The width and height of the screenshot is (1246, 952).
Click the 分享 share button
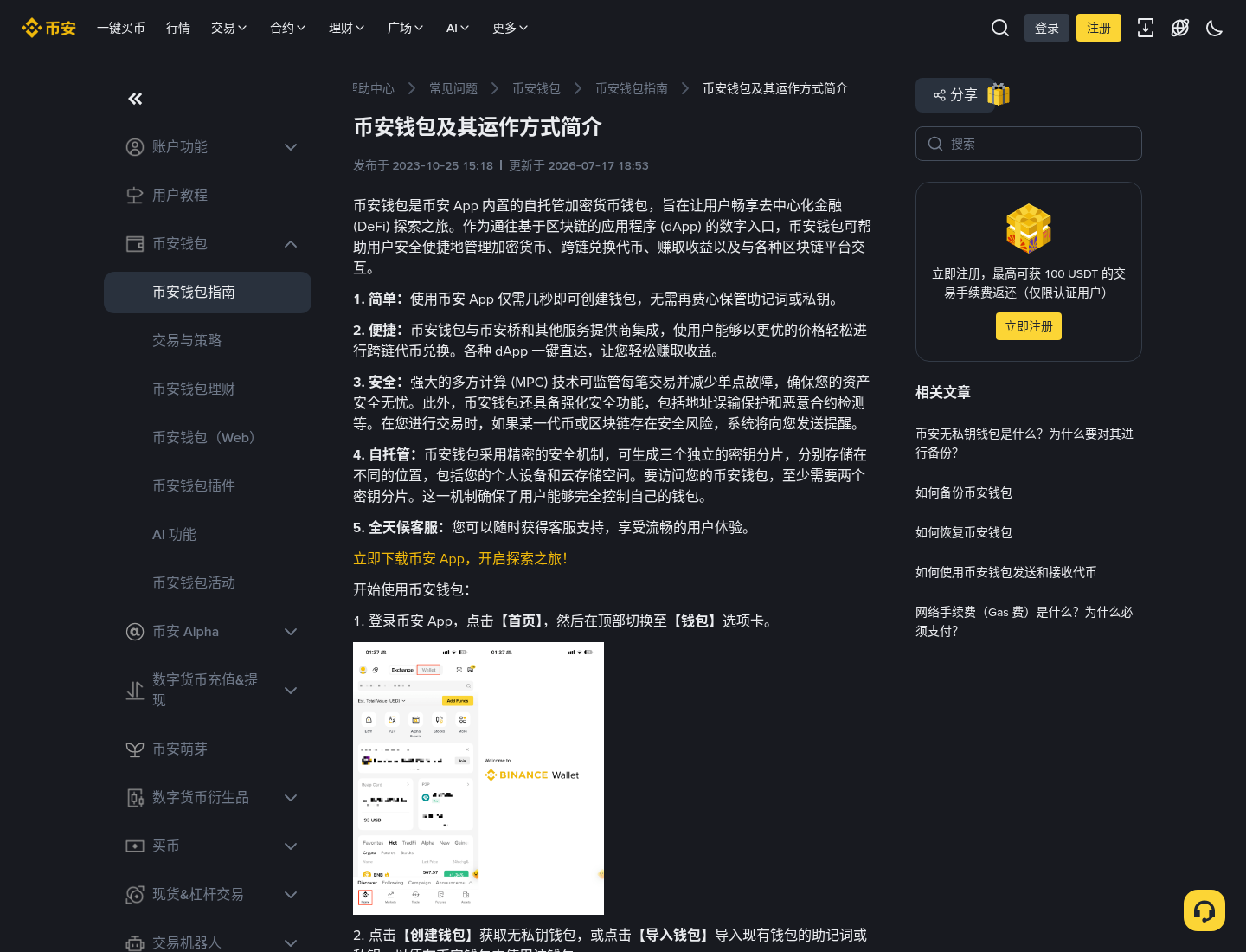point(955,95)
